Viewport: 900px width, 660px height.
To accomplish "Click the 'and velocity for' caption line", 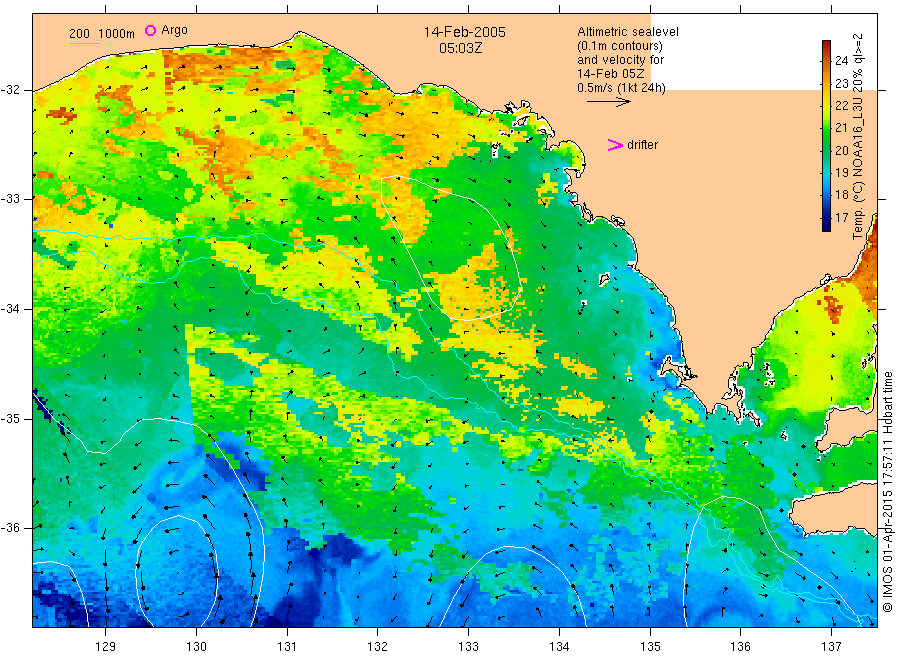I will pyautogui.click(x=620, y=60).
